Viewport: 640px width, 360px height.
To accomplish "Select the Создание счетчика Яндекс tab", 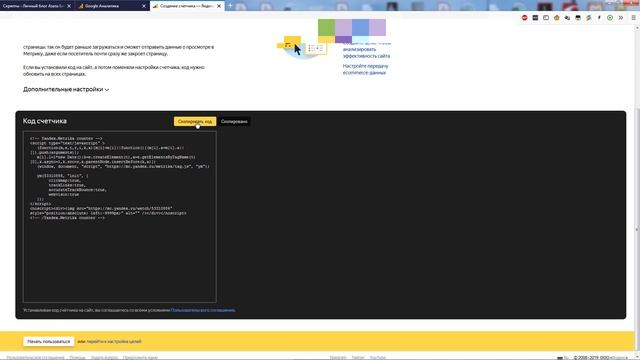I will click(x=186, y=6).
